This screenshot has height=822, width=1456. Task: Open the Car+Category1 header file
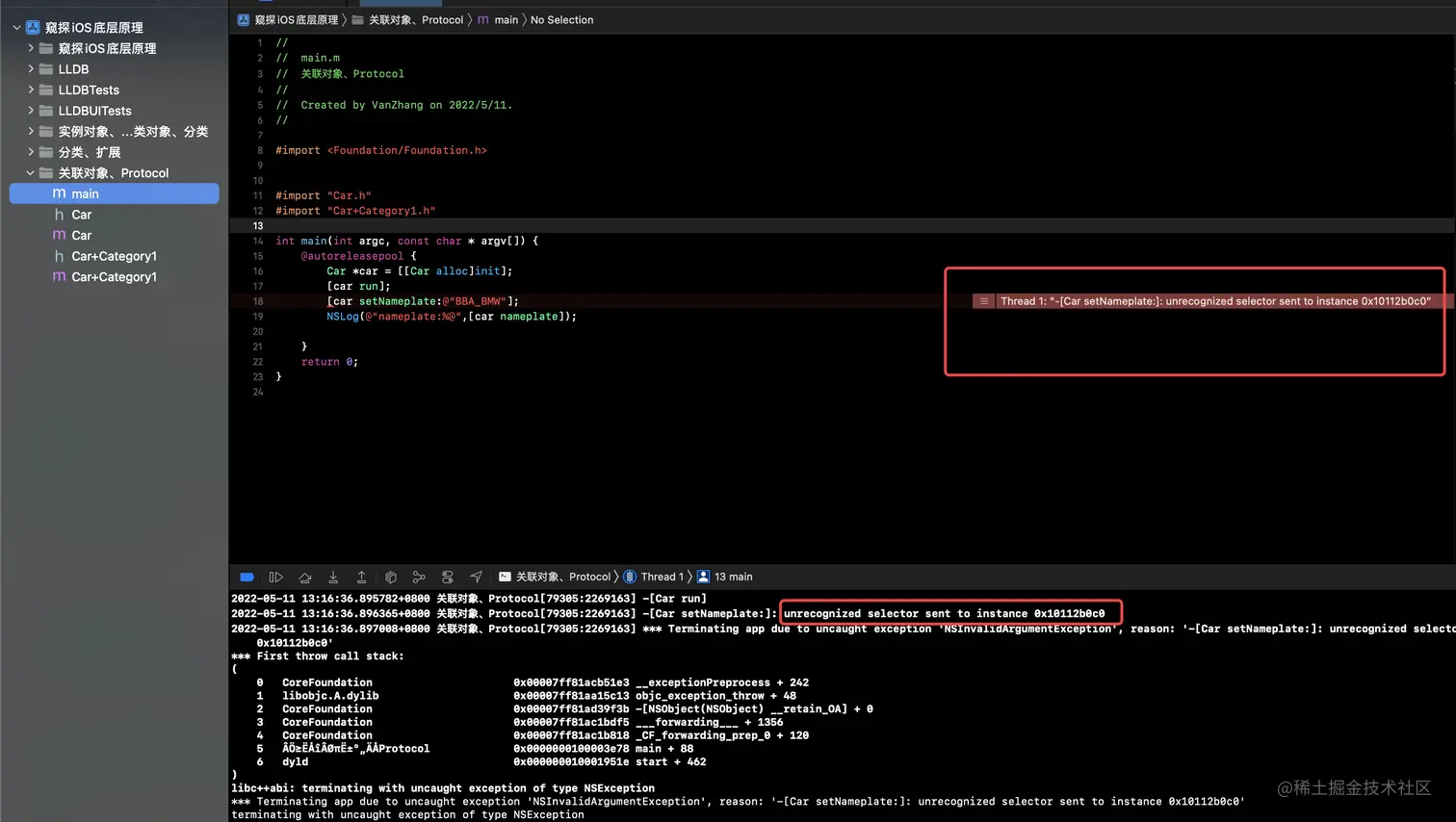(x=115, y=256)
